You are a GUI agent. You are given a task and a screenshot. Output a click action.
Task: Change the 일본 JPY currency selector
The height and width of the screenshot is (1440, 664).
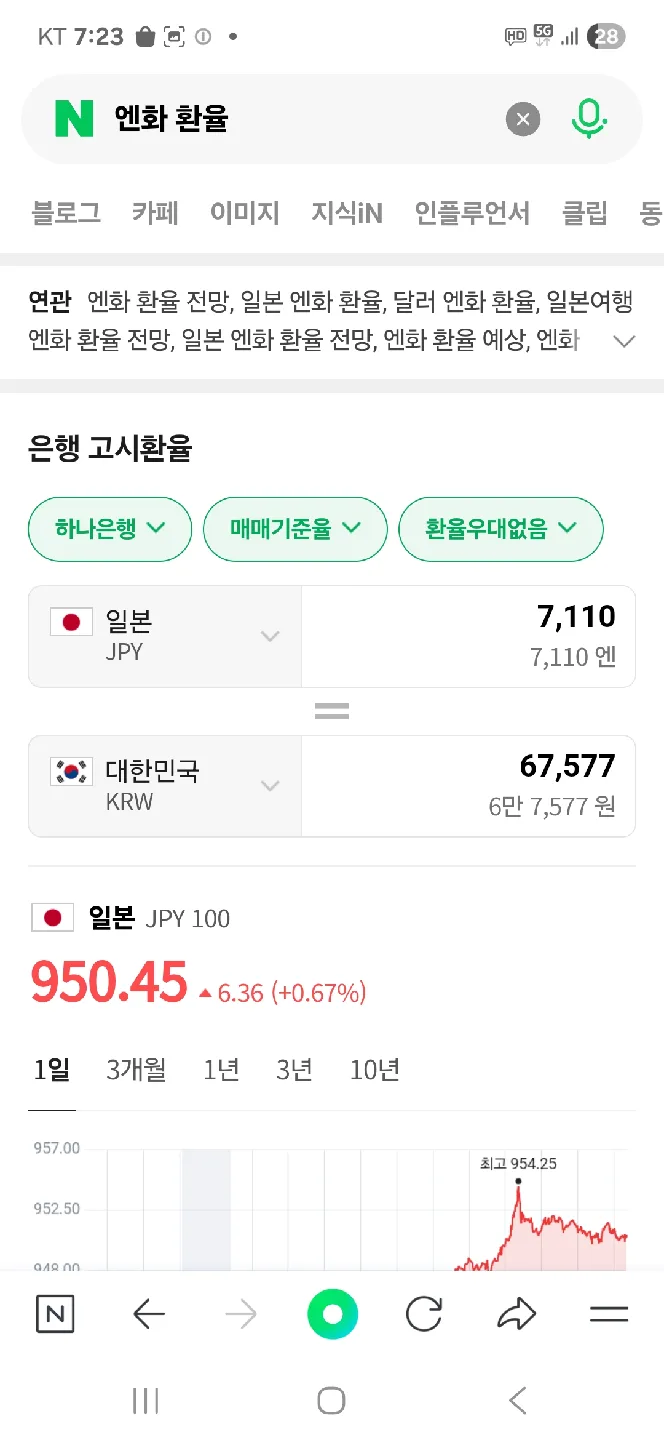[165, 636]
